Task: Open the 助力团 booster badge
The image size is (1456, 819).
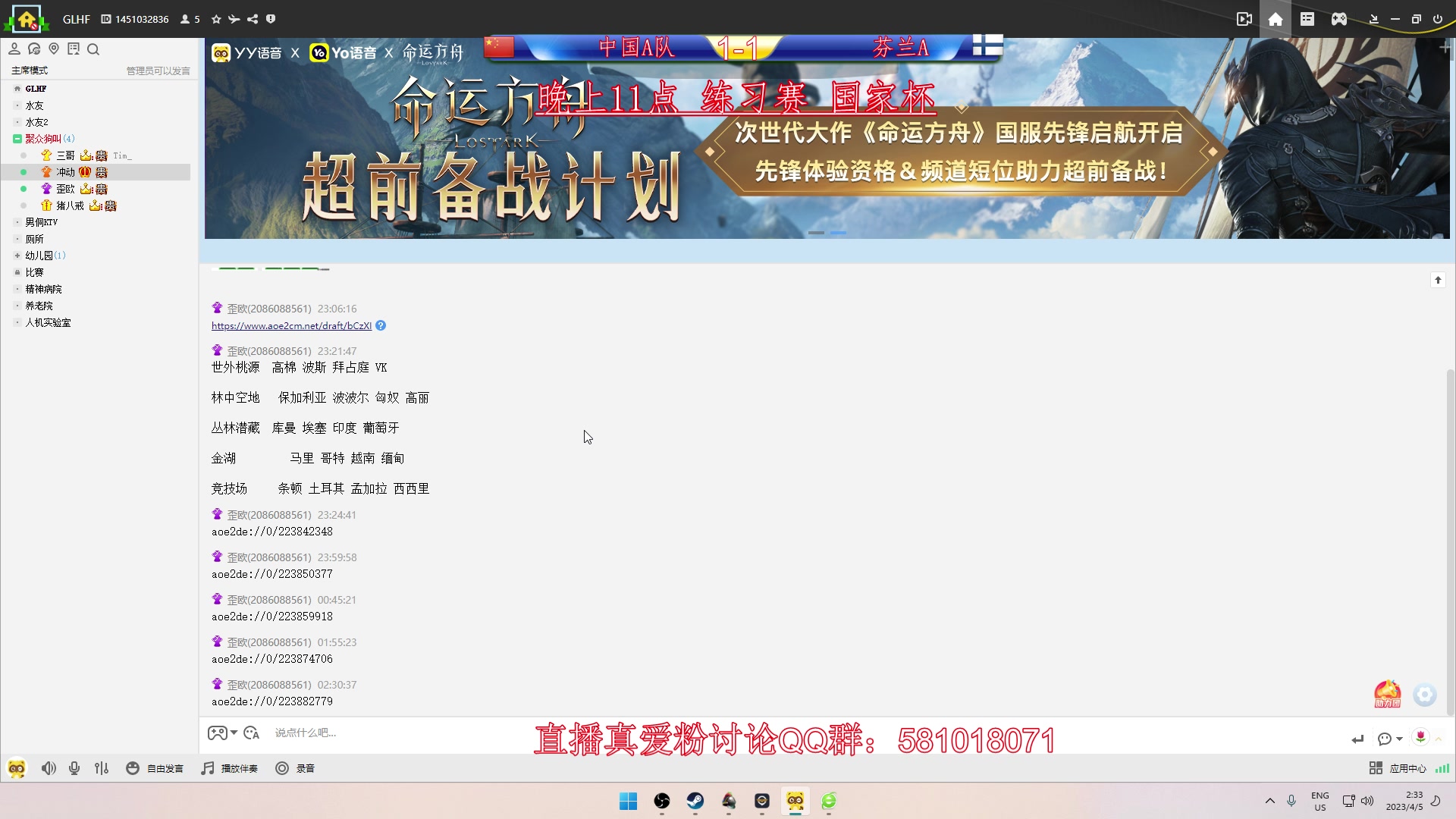Action: [1388, 694]
